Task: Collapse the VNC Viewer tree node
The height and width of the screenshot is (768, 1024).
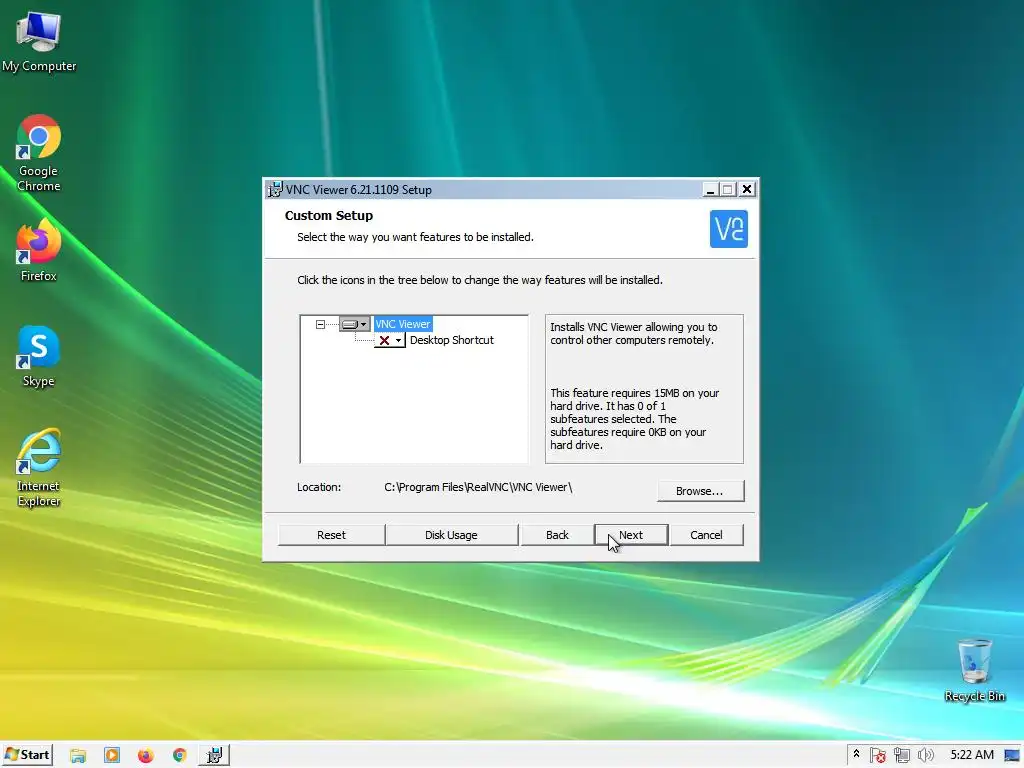Action: pyautogui.click(x=320, y=324)
